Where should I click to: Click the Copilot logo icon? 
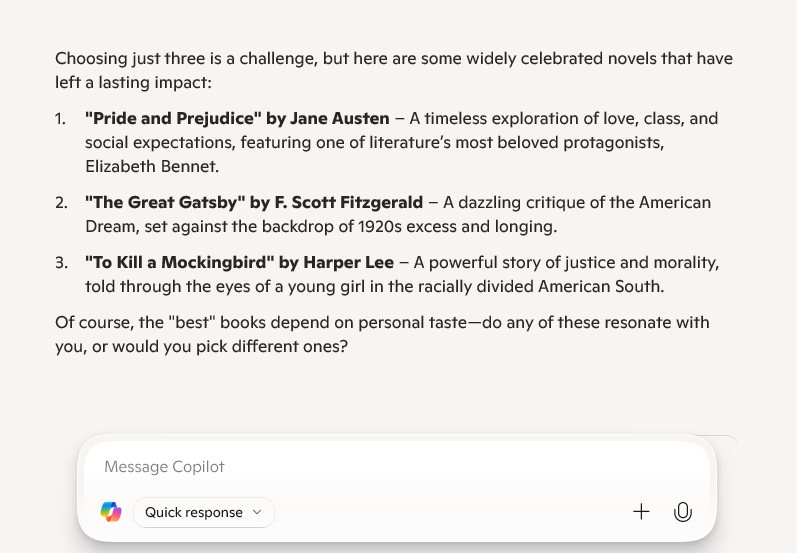point(111,512)
